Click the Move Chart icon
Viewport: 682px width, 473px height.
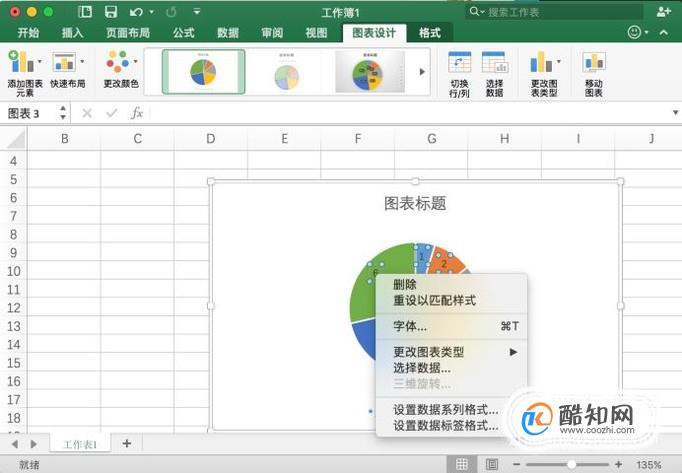point(594,62)
